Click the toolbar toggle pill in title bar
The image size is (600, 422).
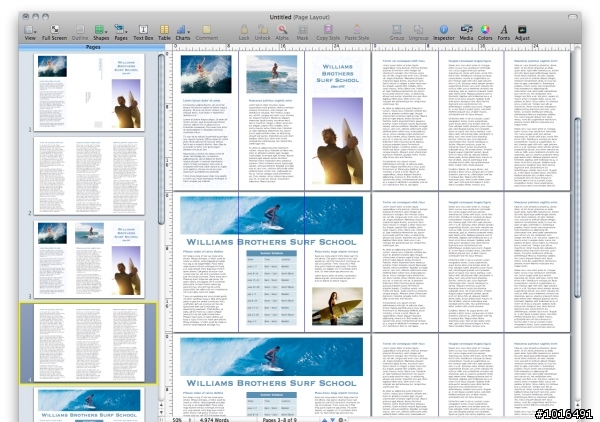(x=572, y=16)
